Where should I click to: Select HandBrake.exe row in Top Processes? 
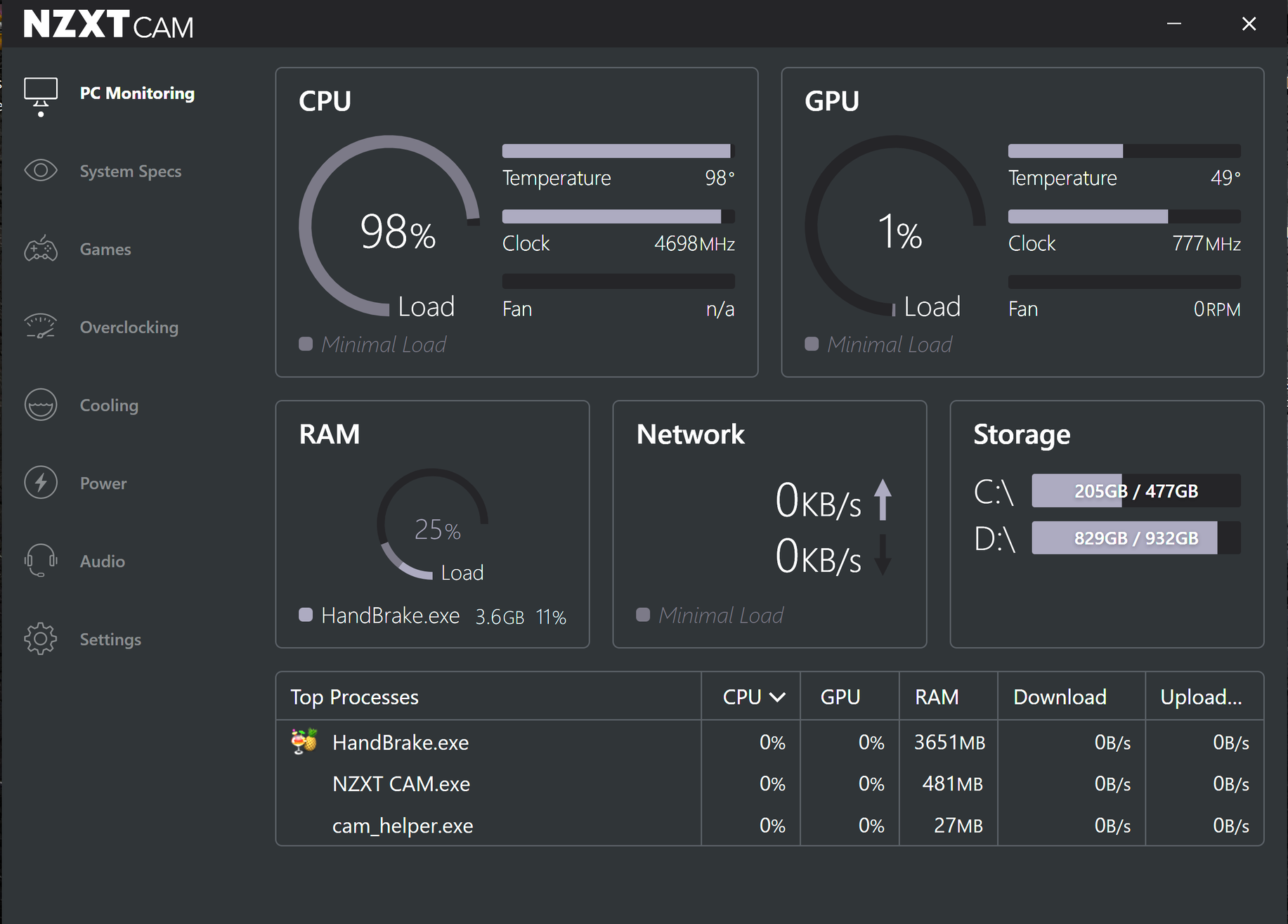770,742
